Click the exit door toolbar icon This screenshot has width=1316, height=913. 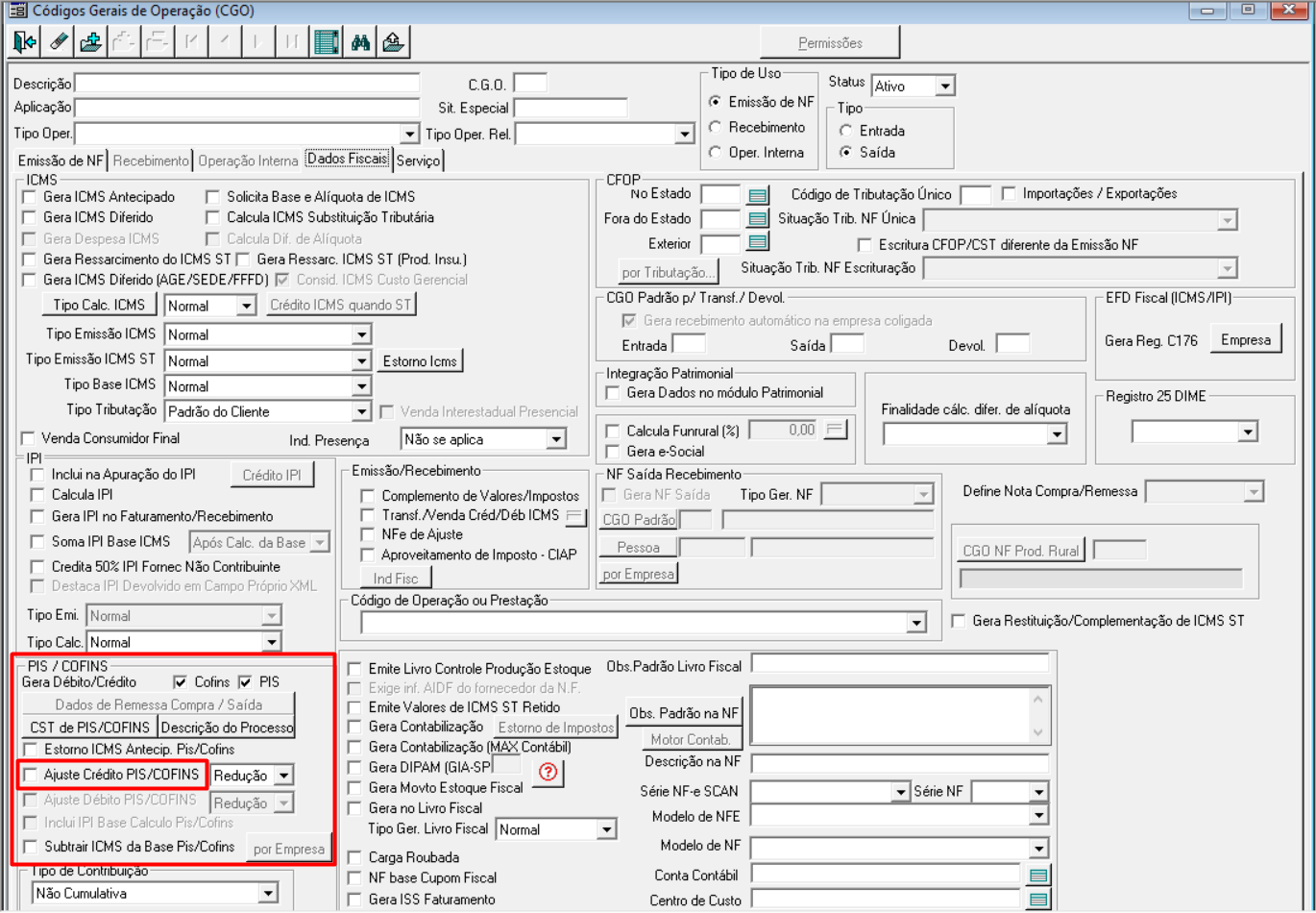point(25,42)
